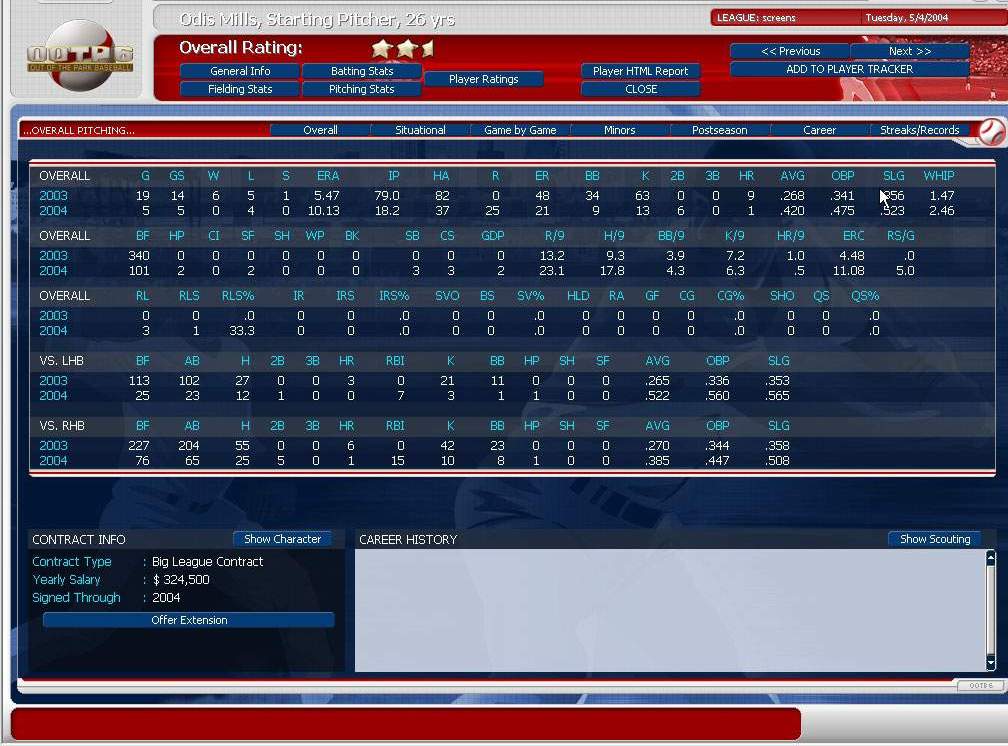Viewport: 1008px width, 746px height.
Task: Click the overall rating stars
Action: click(x=402, y=49)
